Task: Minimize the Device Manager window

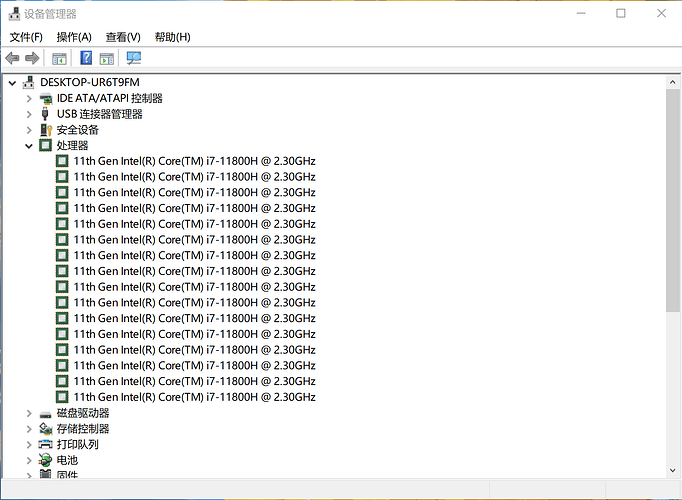Action: point(581,13)
